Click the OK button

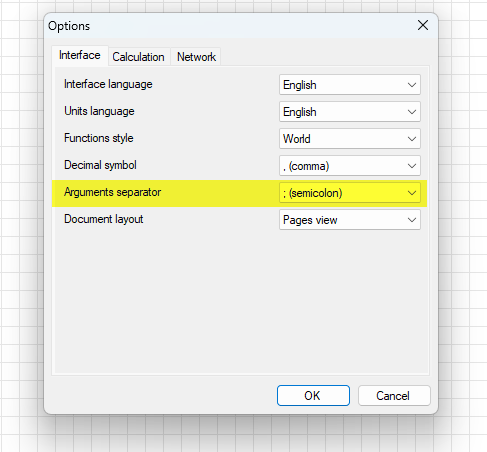[313, 396]
